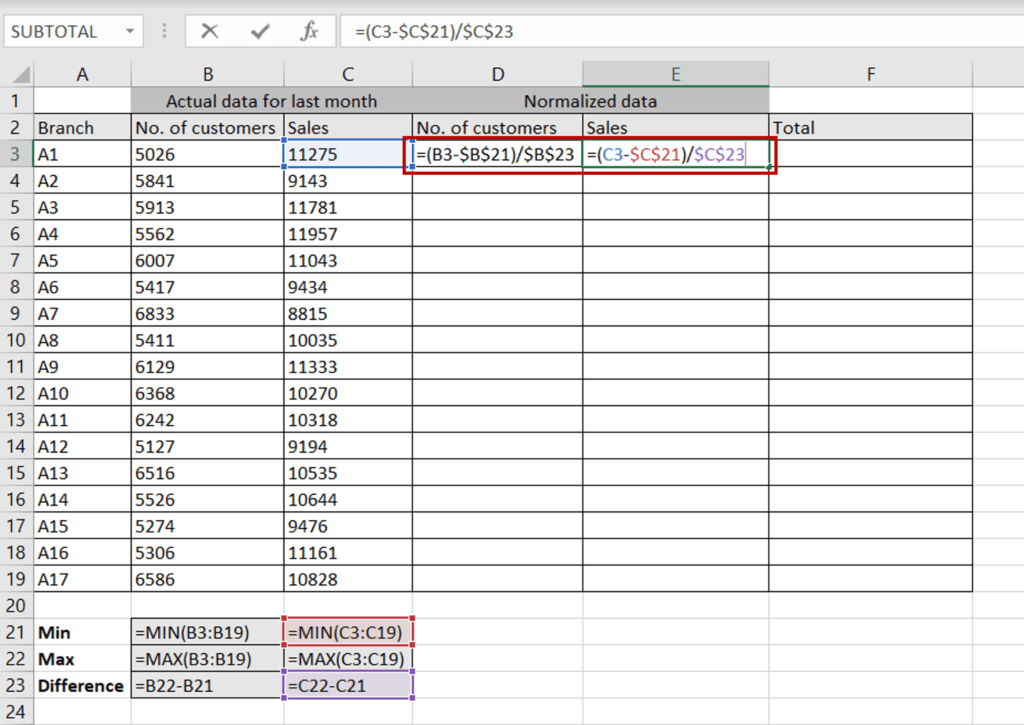Select cell with formula =B22-B21
The height and width of the screenshot is (725, 1024).
tap(208, 685)
